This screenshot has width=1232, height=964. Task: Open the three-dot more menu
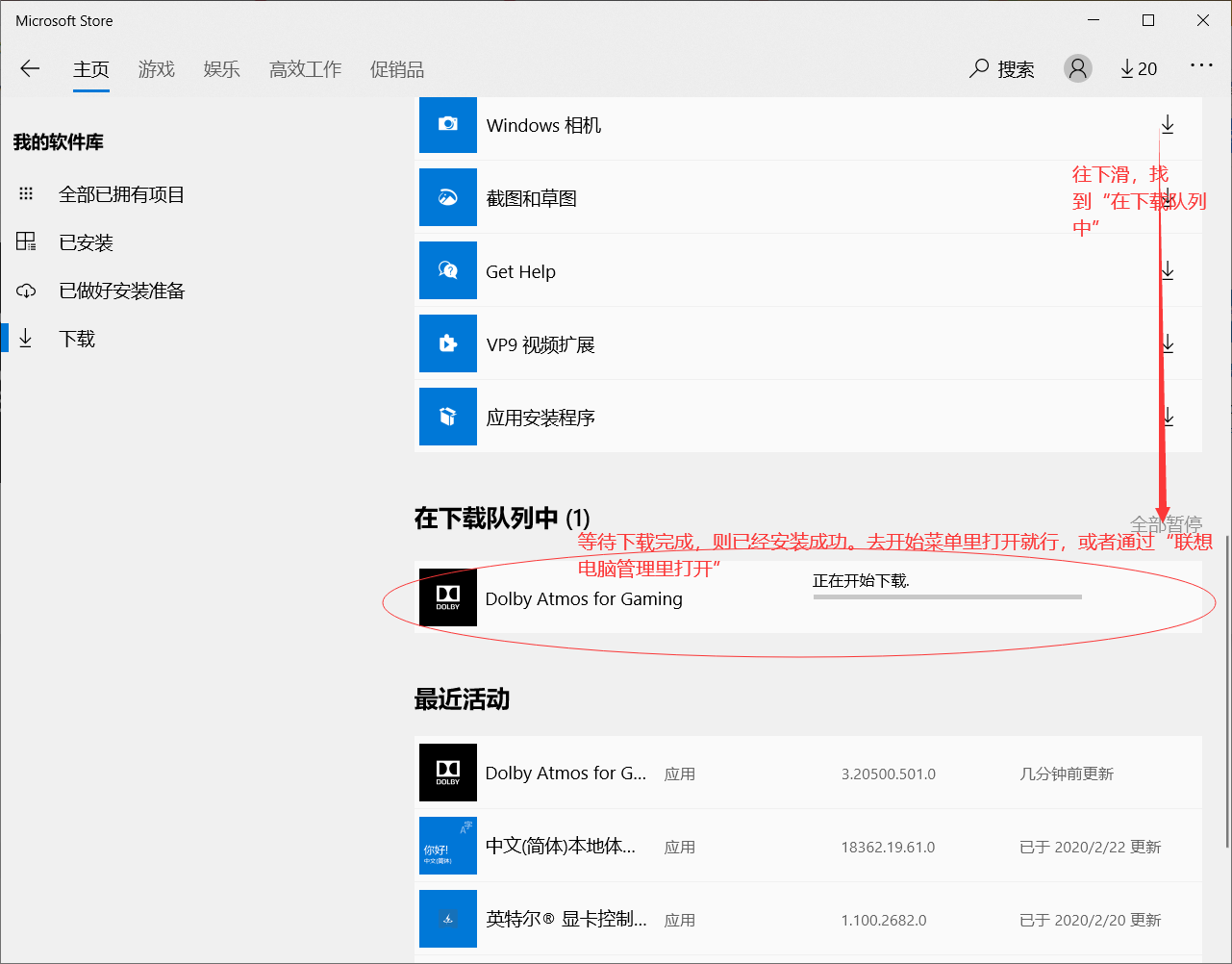point(1202,65)
